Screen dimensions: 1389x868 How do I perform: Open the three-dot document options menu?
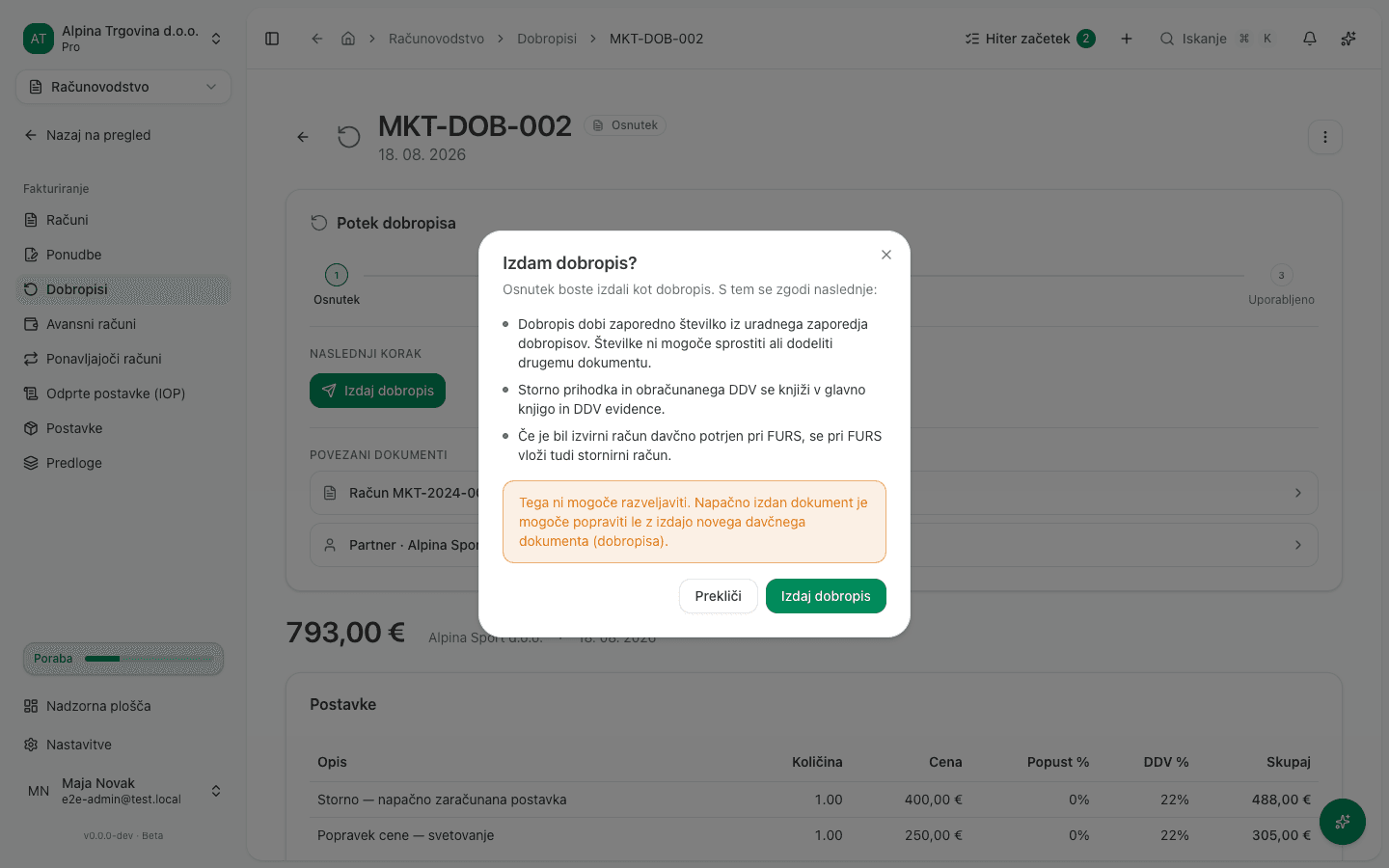[x=1325, y=137]
